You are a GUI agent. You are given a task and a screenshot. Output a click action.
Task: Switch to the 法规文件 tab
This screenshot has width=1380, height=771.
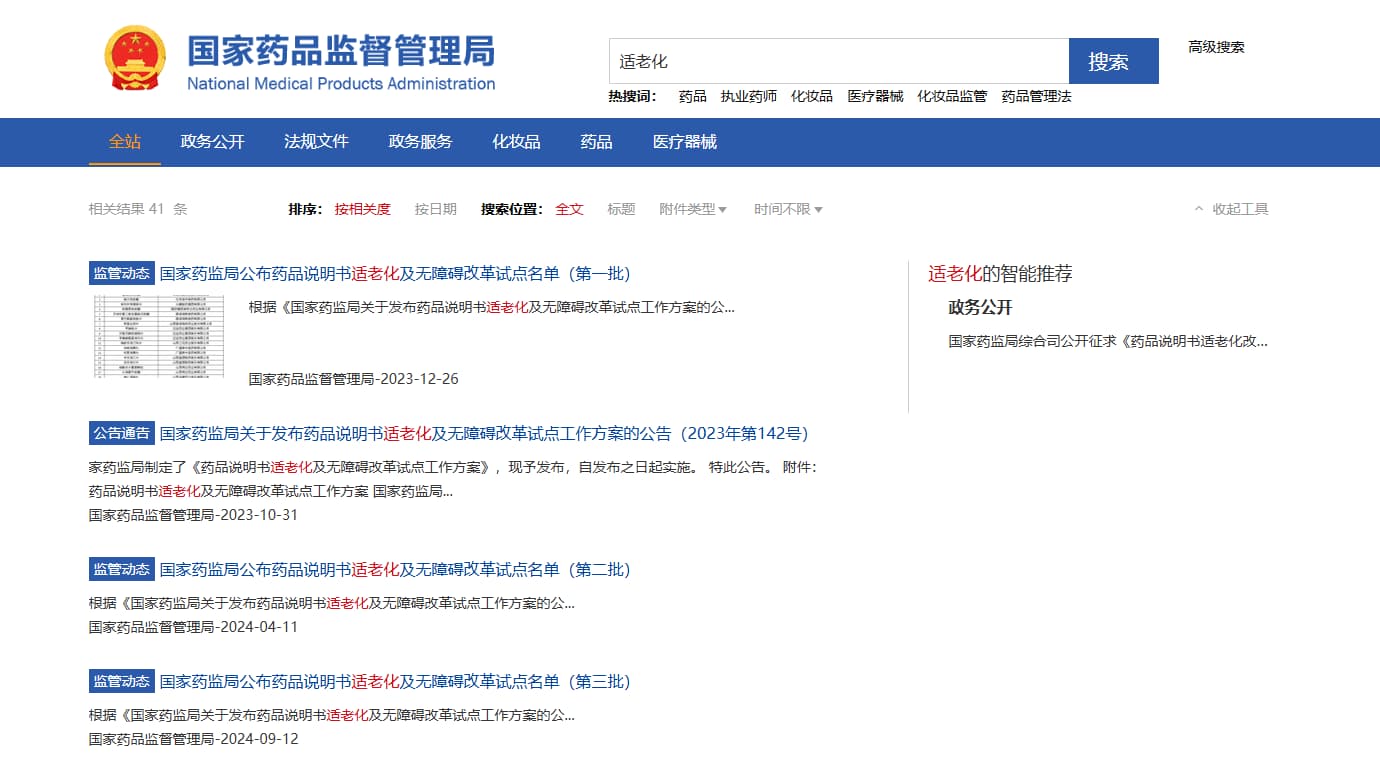[316, 142]
